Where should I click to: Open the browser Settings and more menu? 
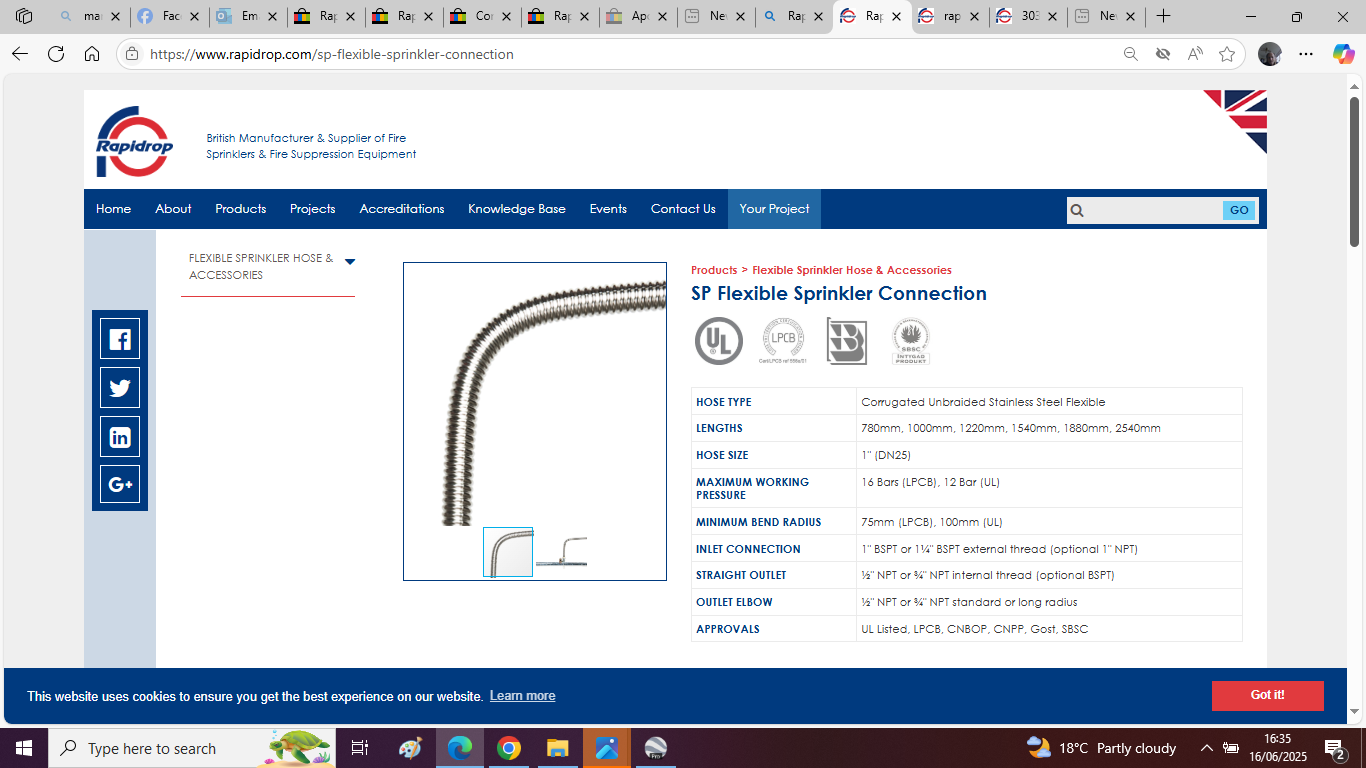point(1306,54)
